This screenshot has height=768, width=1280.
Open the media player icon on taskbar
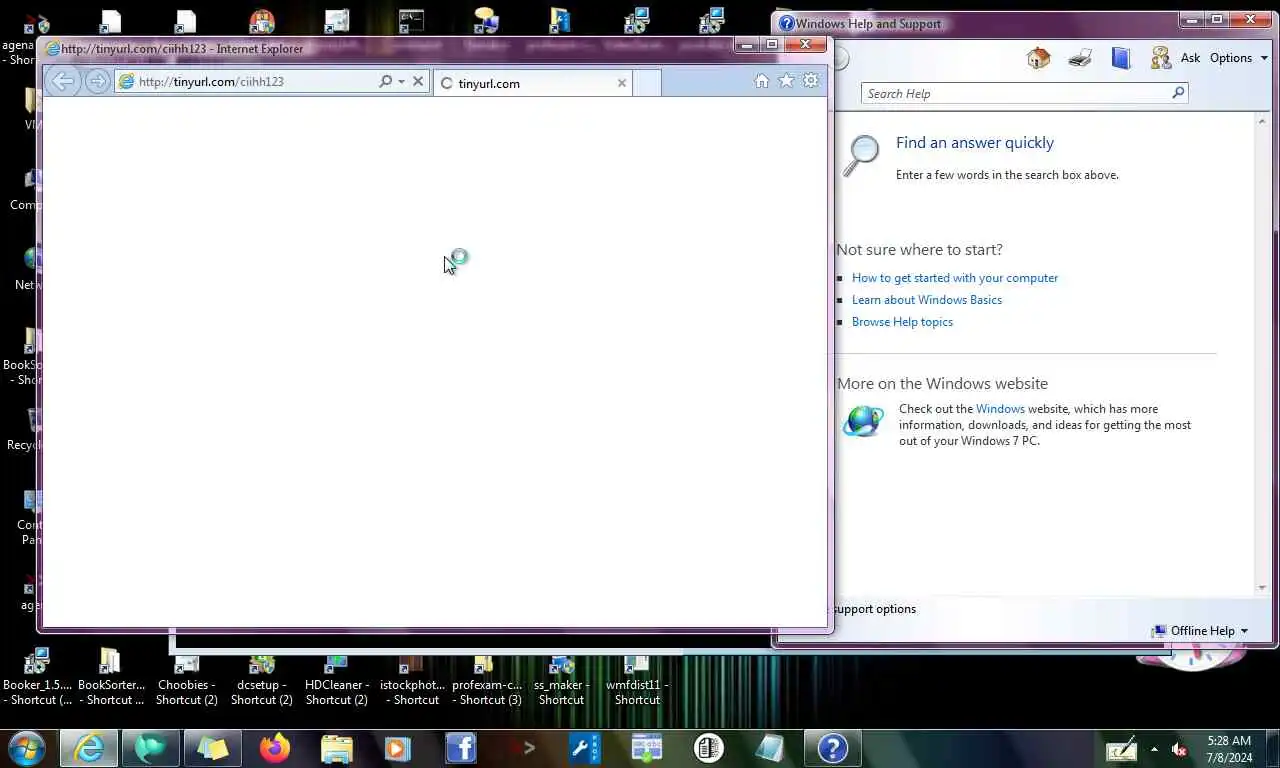[398, 748]
